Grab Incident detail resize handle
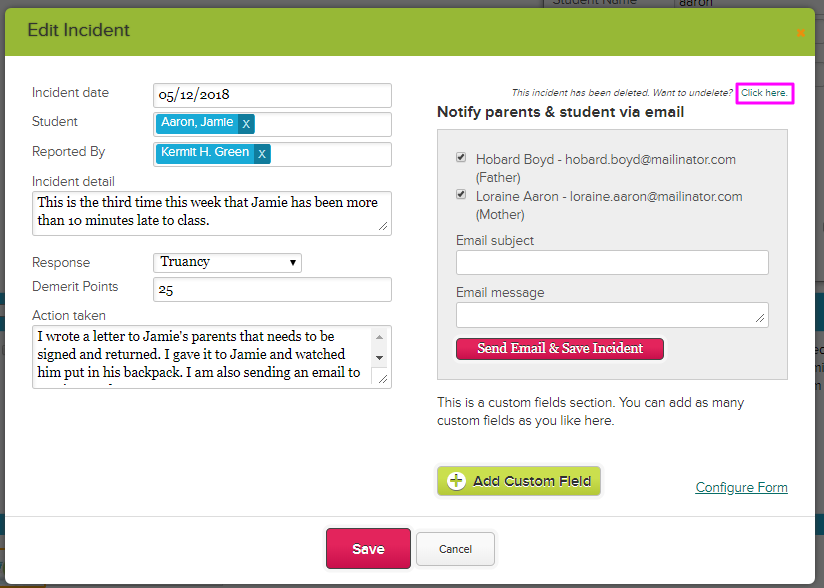Screen dimensions: 824x588 [383, 226]
